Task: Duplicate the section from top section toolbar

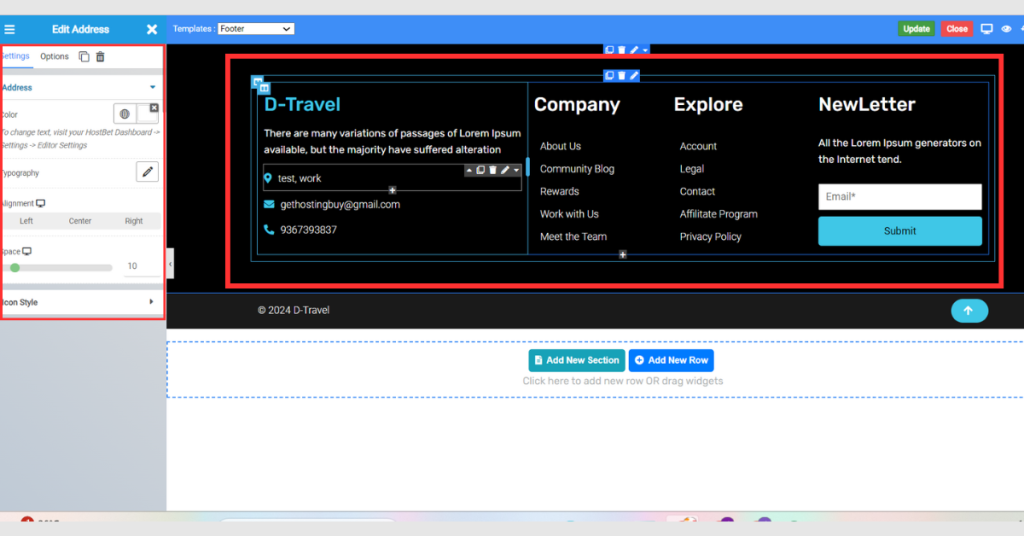Action: [609, 50]
